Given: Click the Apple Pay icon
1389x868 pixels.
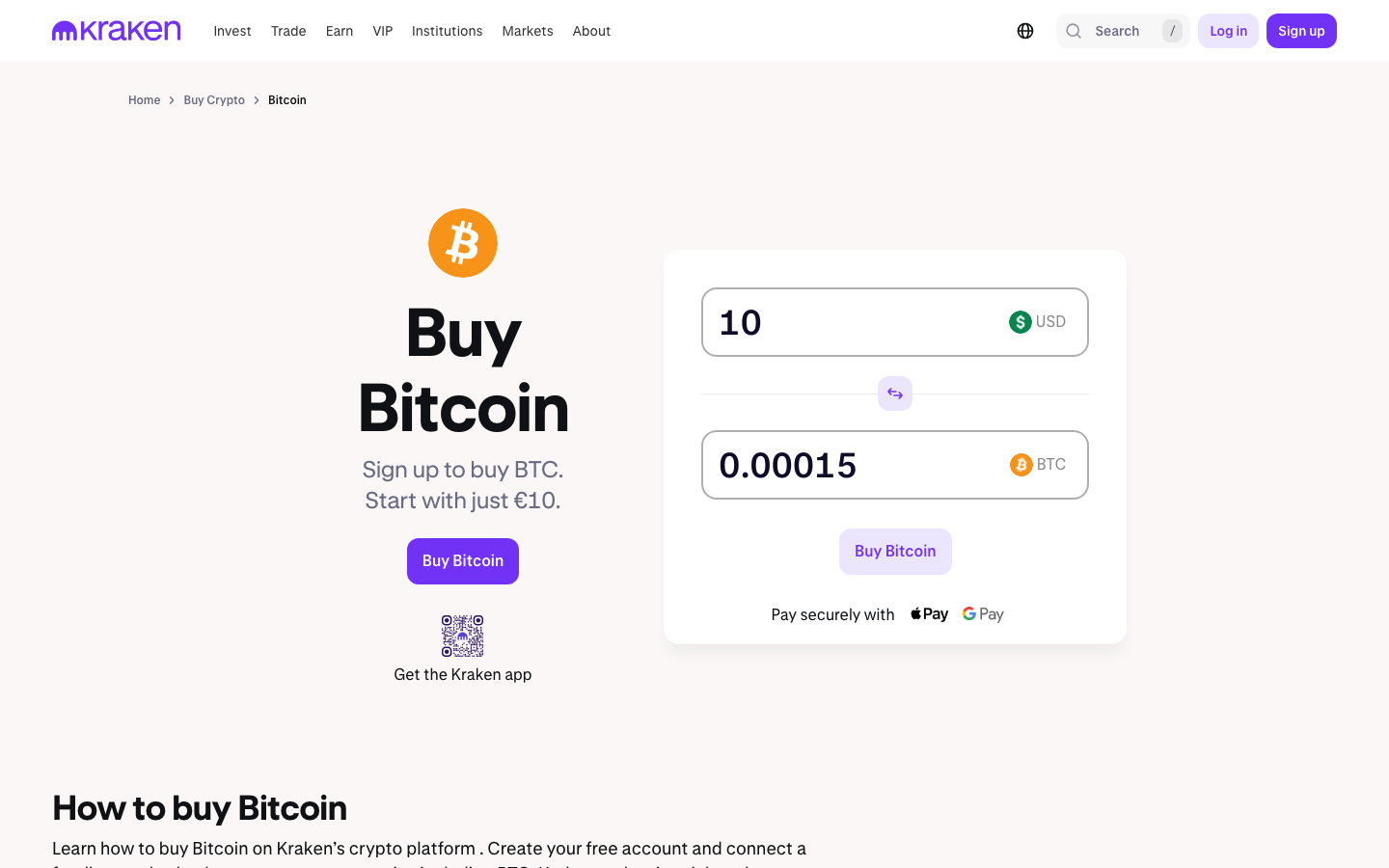Looking at the screenshot, I should click(928, 613).
